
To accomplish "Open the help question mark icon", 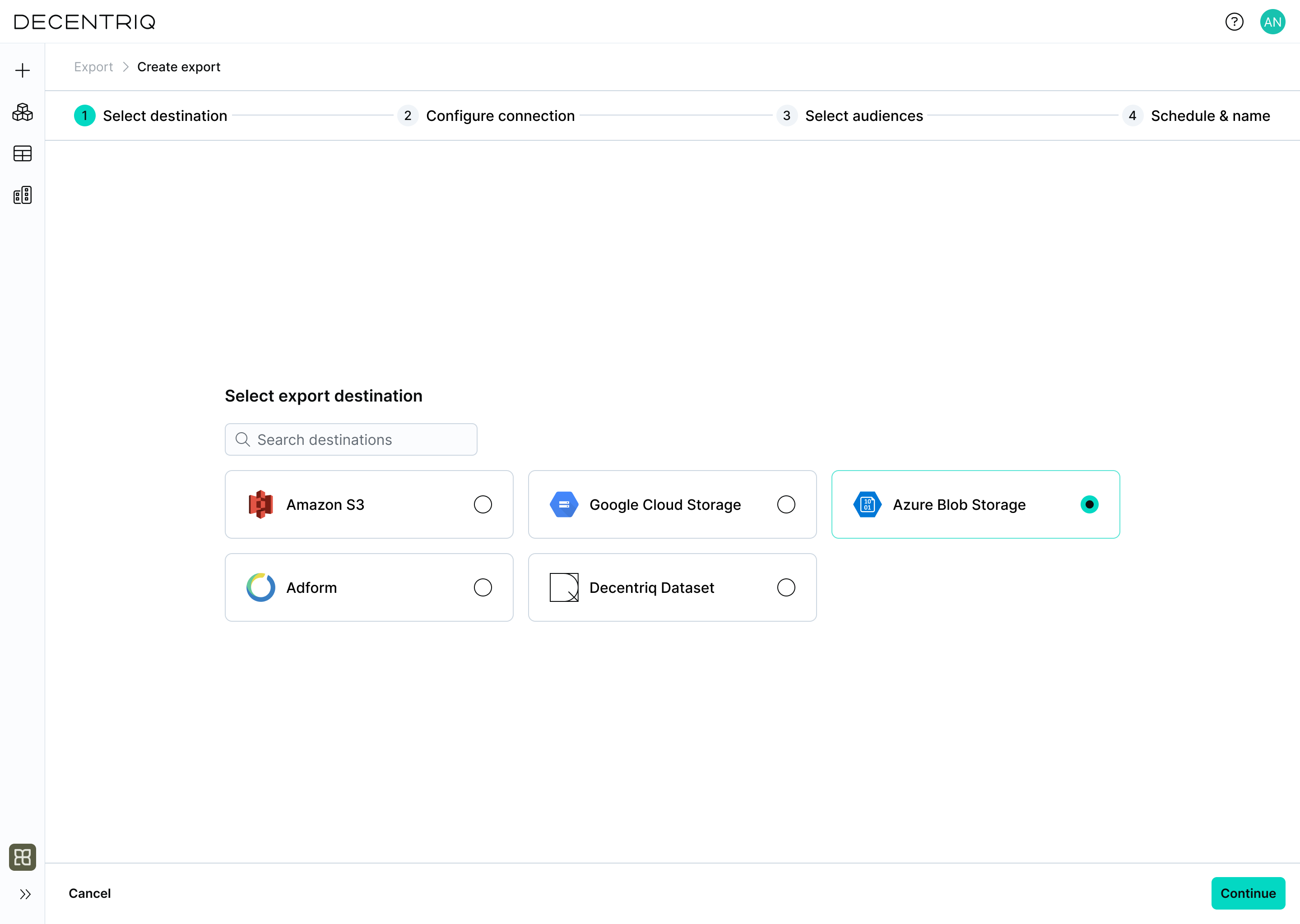I will pos(1235,22).
